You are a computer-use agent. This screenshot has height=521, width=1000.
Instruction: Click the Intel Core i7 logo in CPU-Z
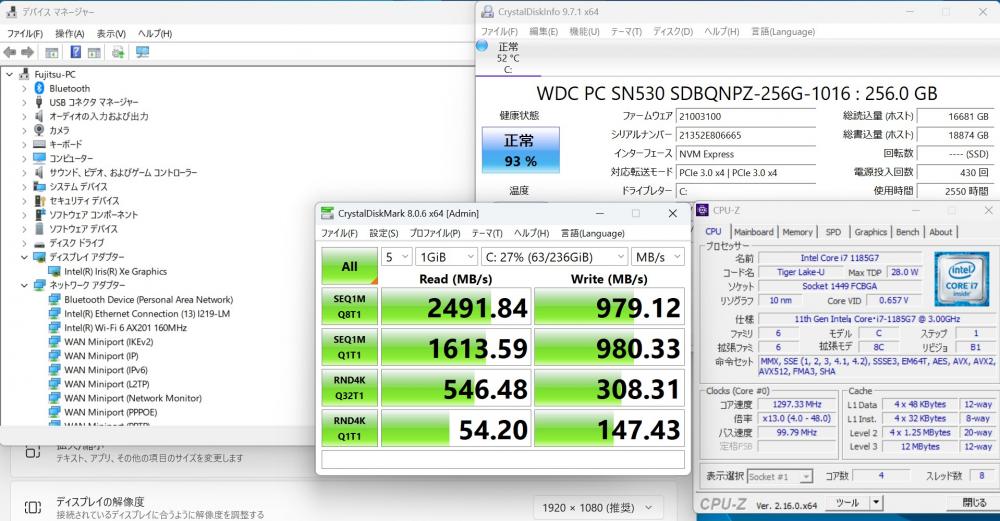(961, 277)
